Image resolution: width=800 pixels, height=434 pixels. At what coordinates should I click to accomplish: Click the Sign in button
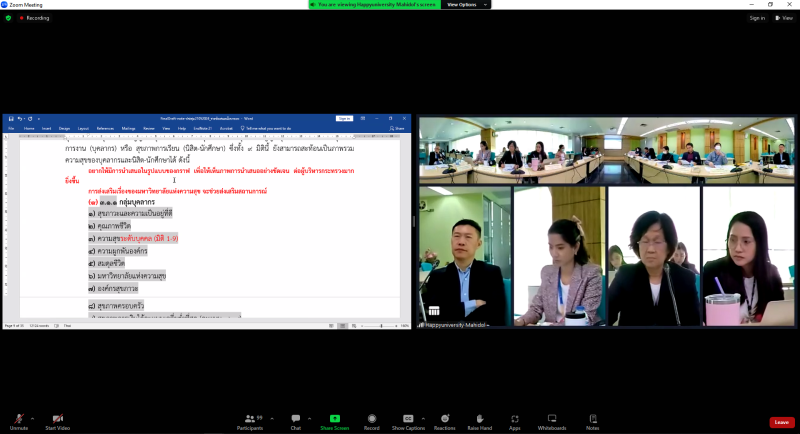[757, 18]
